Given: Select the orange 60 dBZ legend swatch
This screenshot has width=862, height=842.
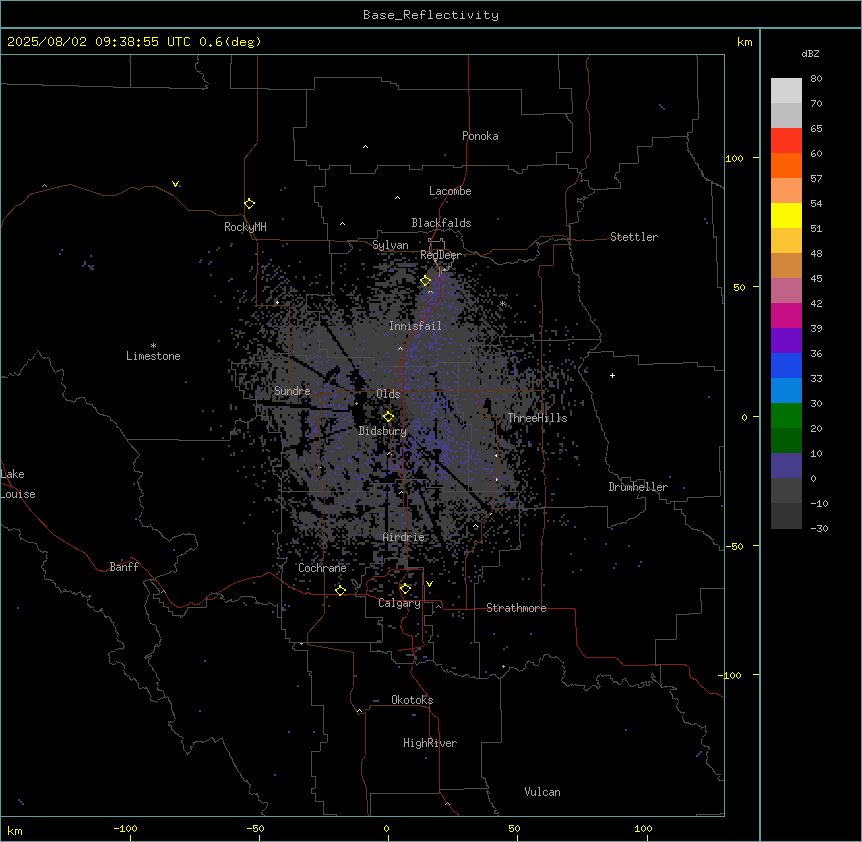Looking at the screenshot, I should pos(786,165).
